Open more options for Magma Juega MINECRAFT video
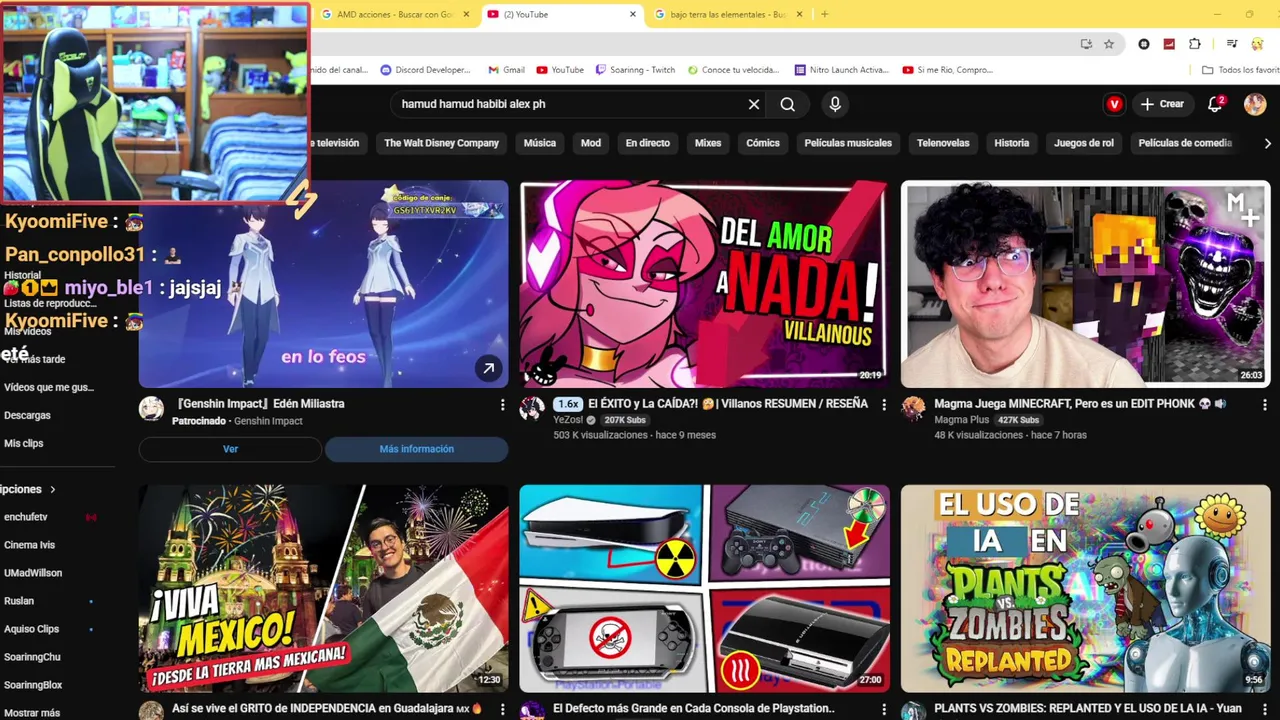1280x720 pixels. 1264,405
